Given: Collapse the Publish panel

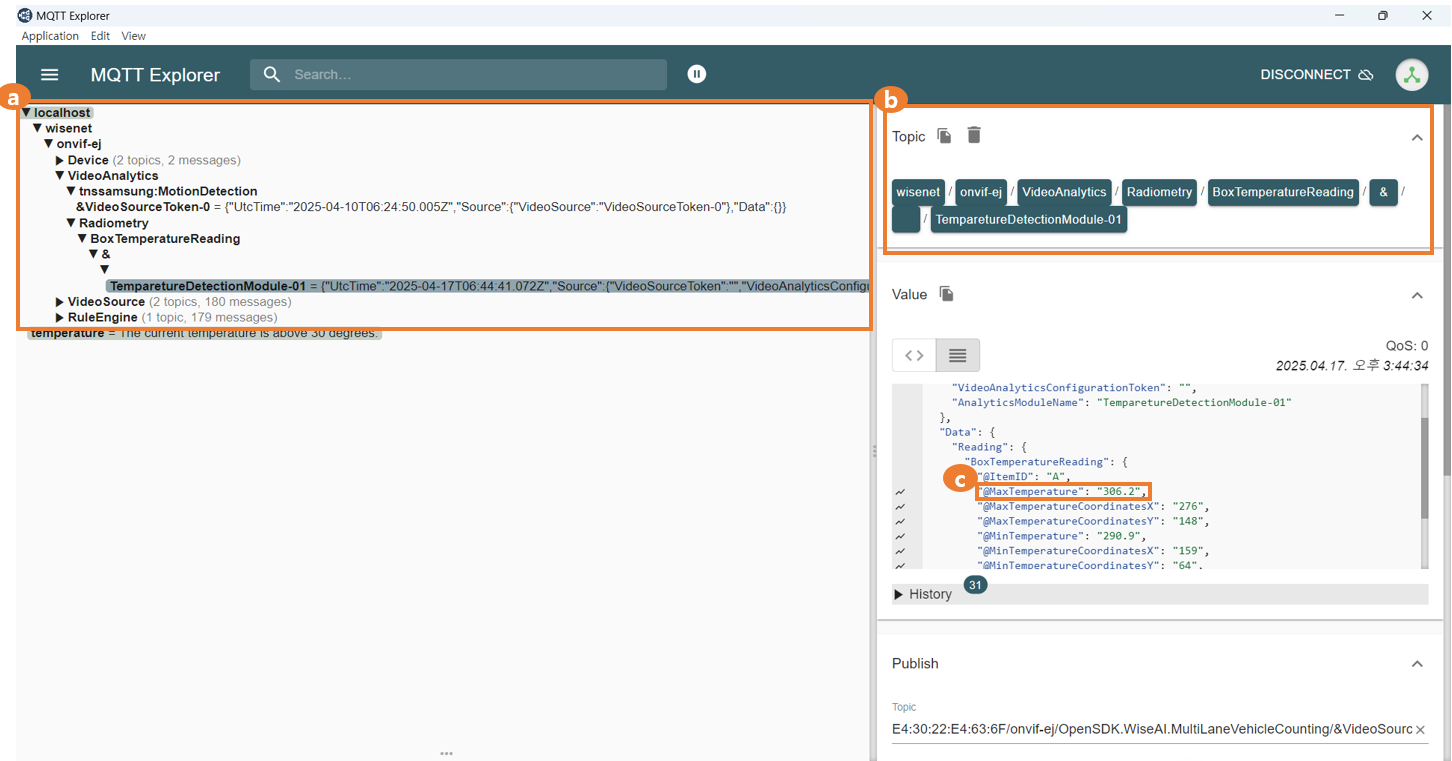Looking at the screenshot, I should pos(1417,664).
